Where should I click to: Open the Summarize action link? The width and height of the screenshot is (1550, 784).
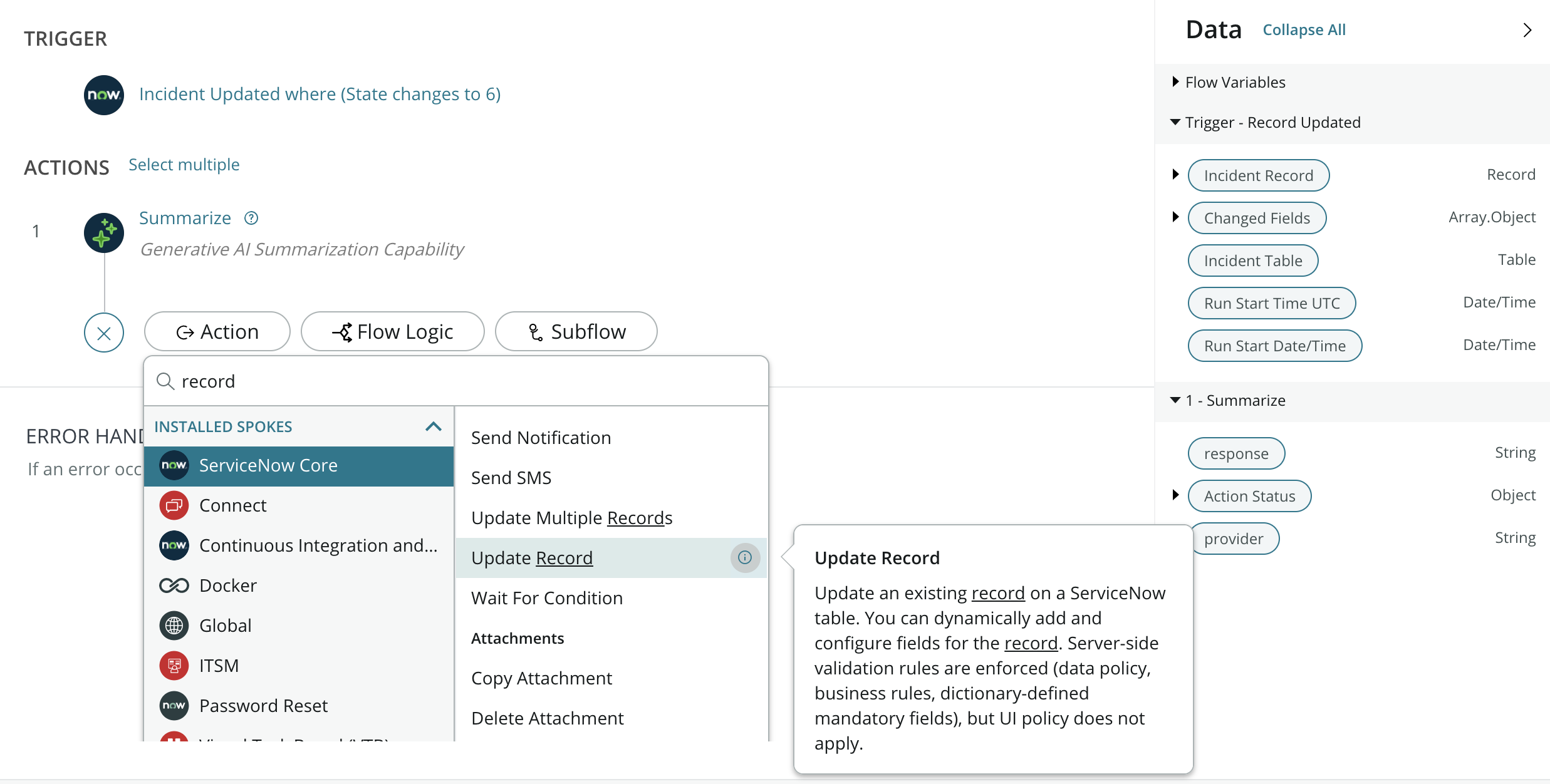[x=185, y=218]
